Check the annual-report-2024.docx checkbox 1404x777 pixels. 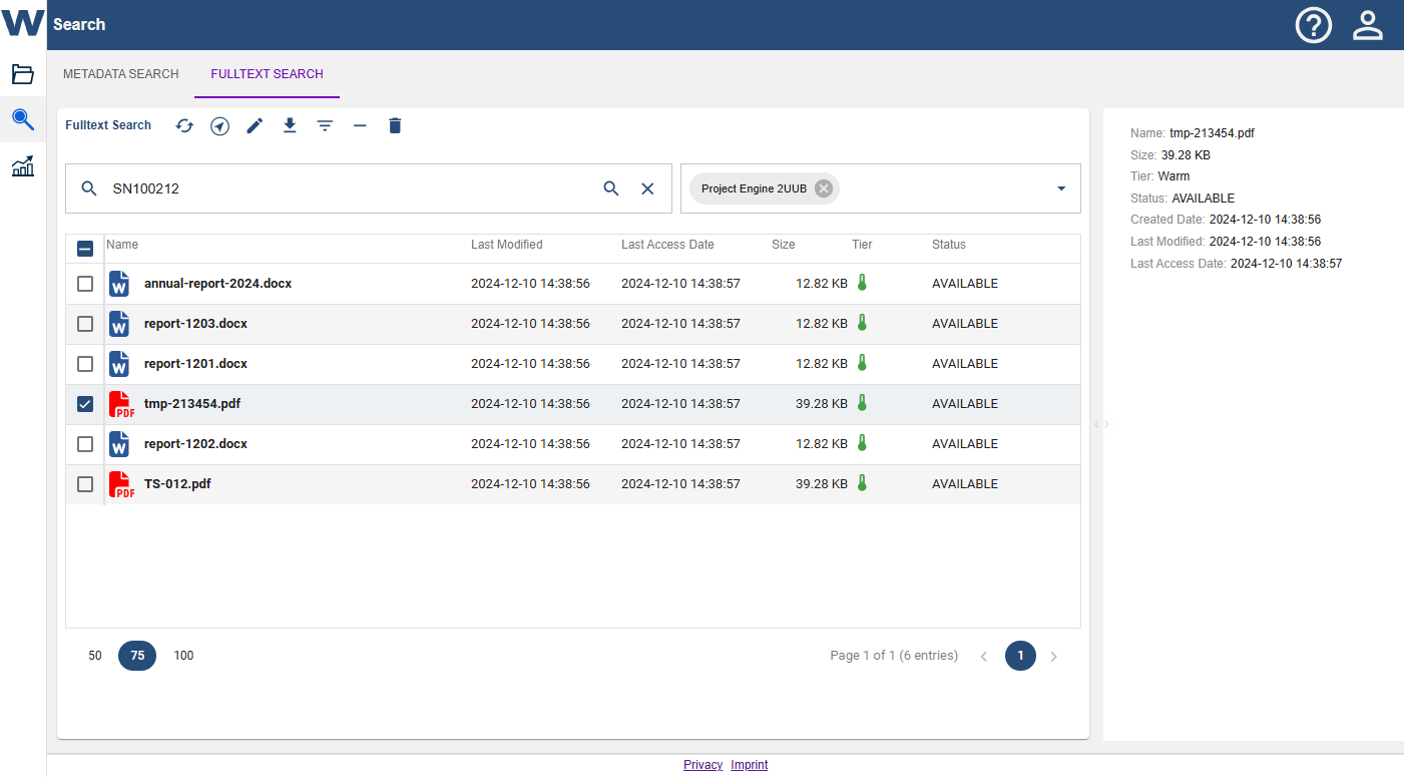pyautogui.click(x=85, y=284)
